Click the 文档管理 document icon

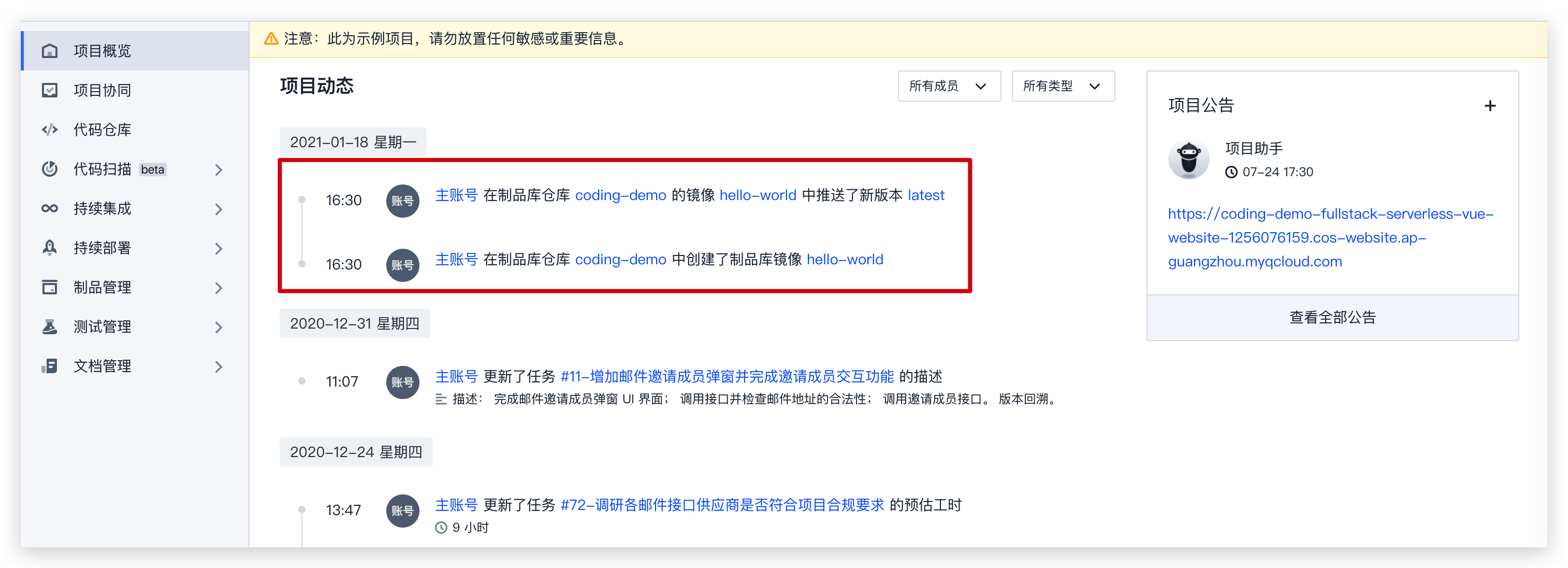point(49,366)
